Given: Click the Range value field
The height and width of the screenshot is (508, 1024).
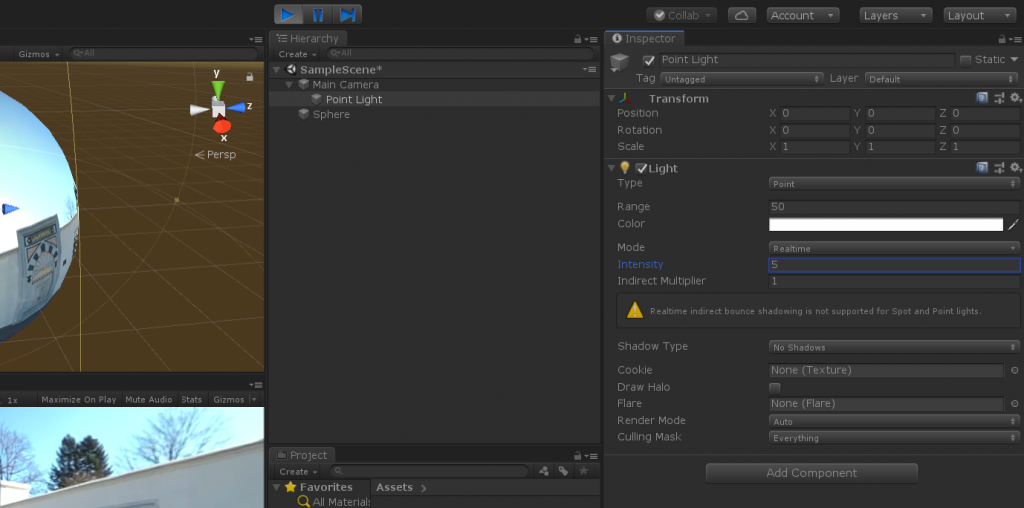Looking at the screenshot, I should tap(894, 206).
